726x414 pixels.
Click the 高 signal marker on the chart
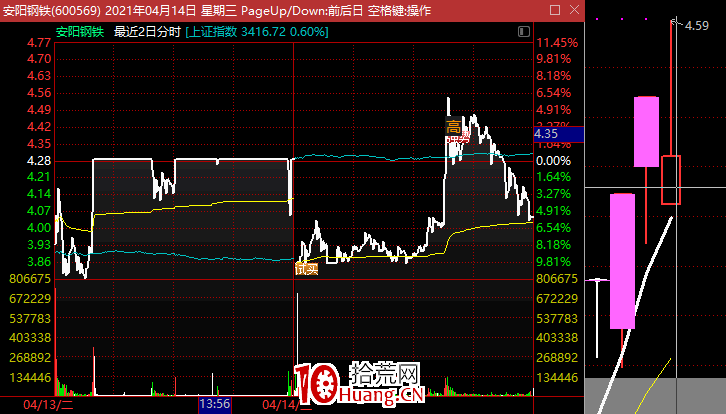pos(453,126)
